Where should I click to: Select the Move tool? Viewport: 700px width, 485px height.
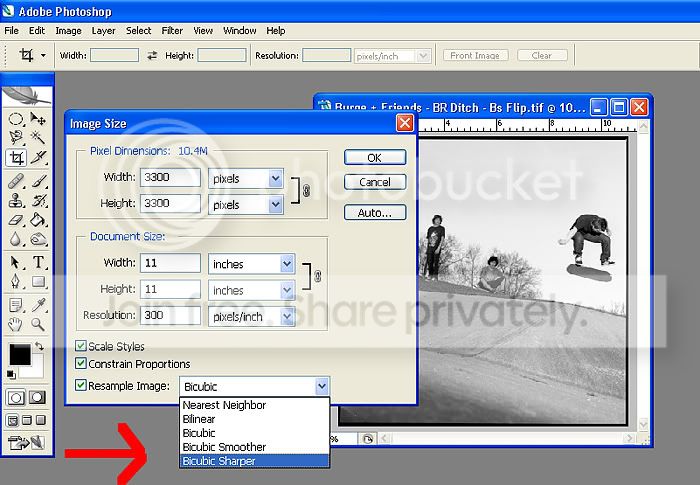[x=39, y=119]
